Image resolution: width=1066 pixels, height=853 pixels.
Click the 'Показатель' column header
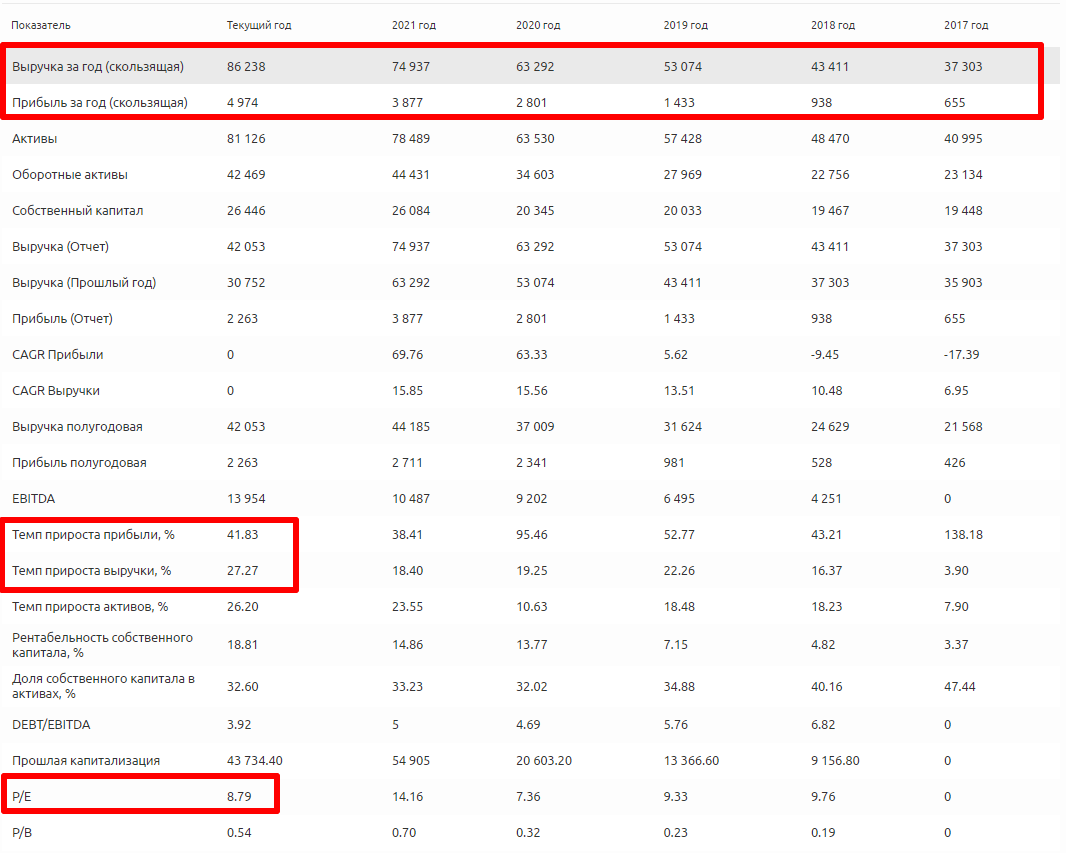click(41, 25)
